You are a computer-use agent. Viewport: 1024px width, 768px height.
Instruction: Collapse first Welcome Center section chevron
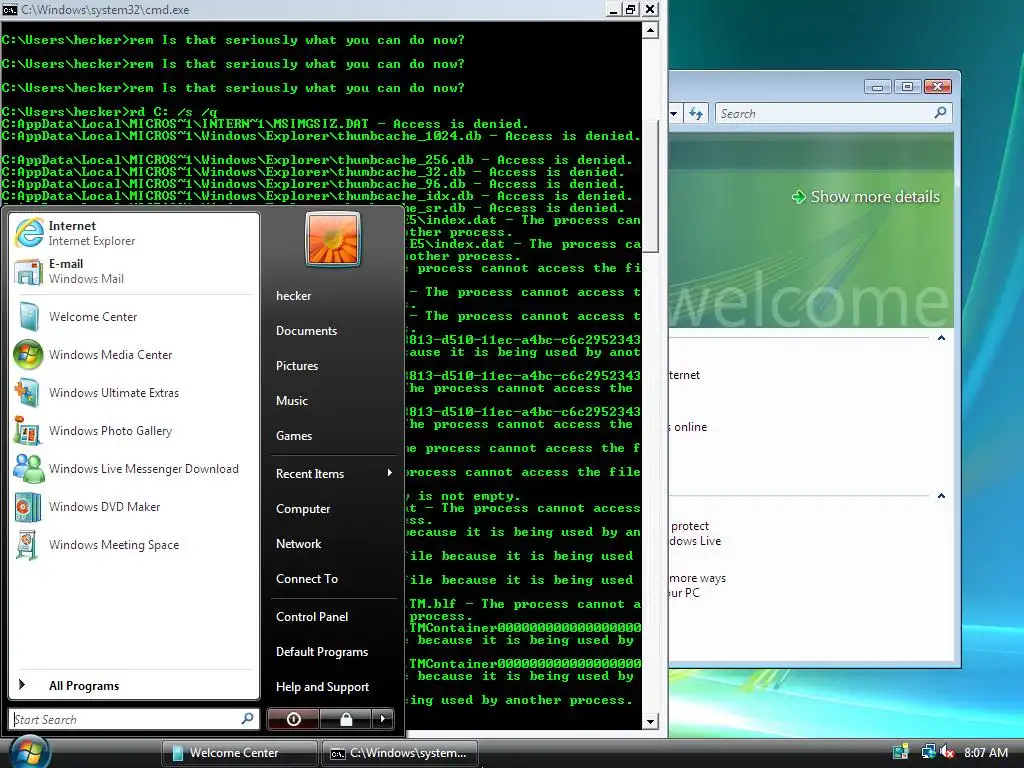click(941, 338)
